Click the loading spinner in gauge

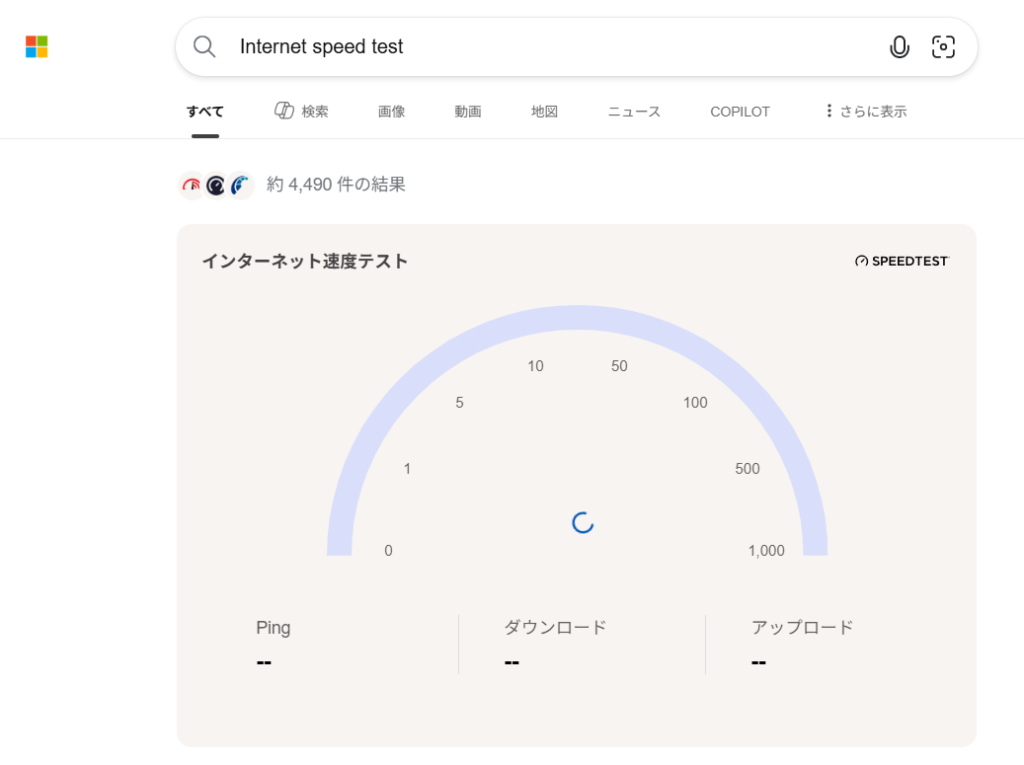(583, 522)
